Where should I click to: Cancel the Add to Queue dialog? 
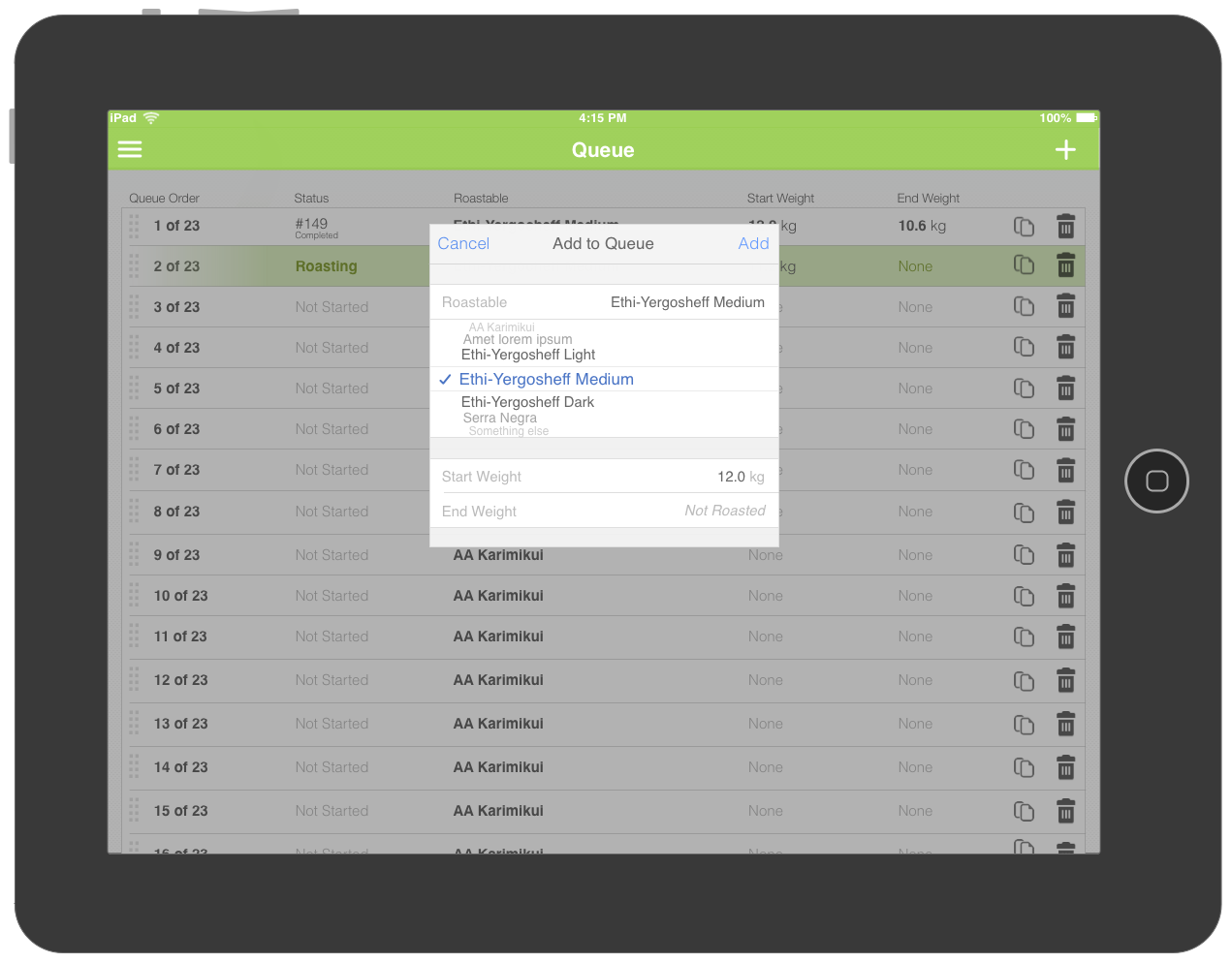point(462,243)
